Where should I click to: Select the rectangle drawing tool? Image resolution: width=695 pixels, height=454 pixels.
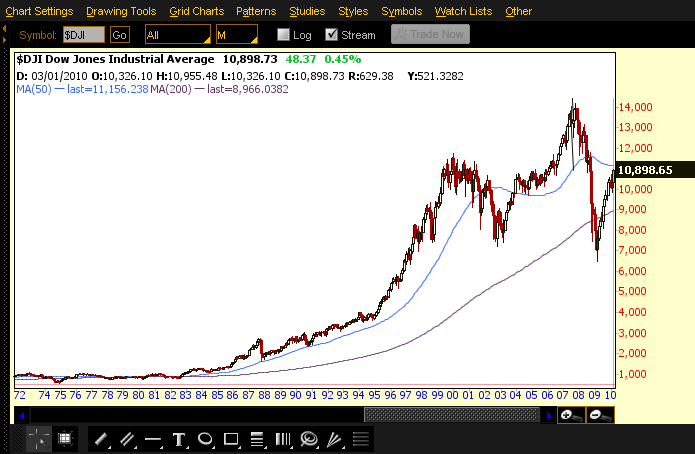[231, 439]
